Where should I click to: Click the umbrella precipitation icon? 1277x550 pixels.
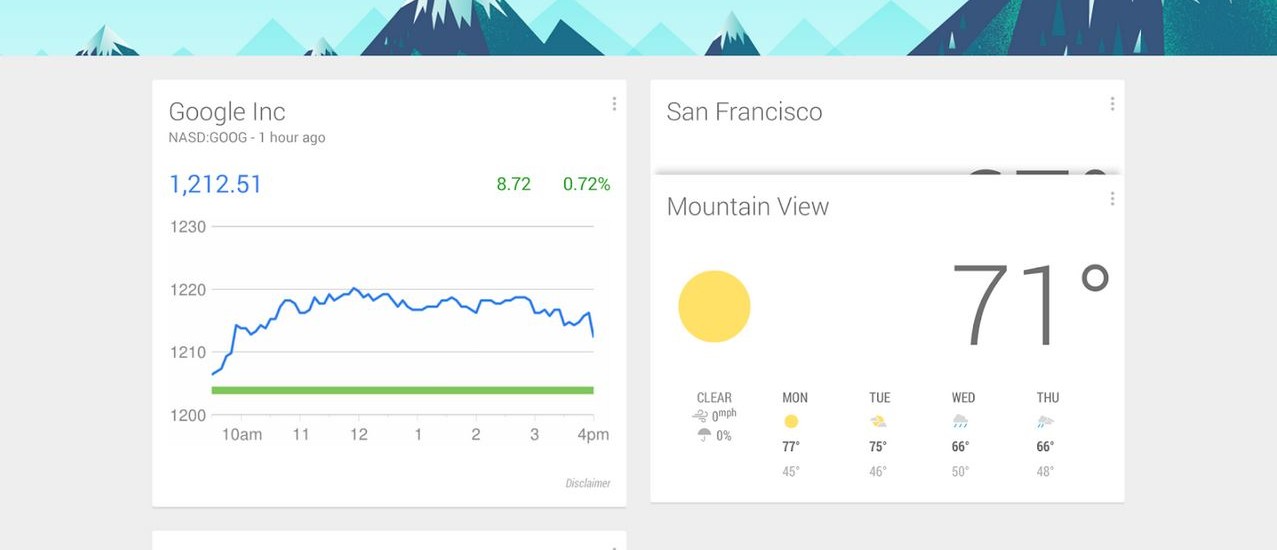703,435
